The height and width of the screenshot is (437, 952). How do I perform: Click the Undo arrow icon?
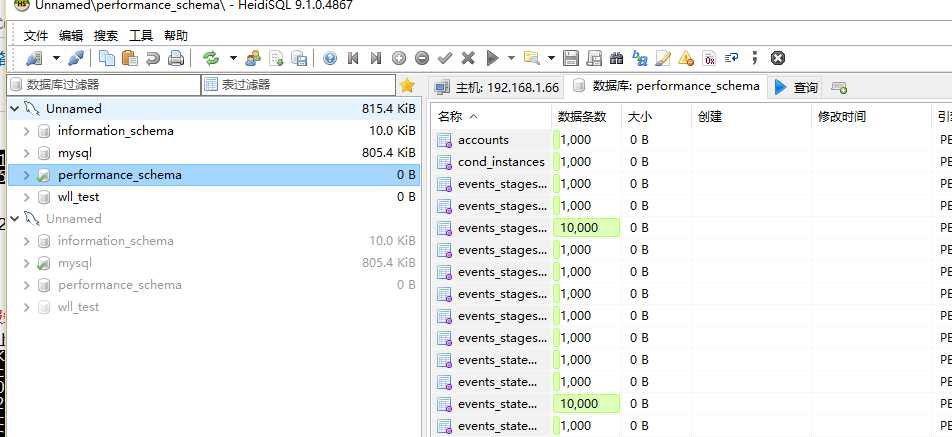click(x=152, y=58)
